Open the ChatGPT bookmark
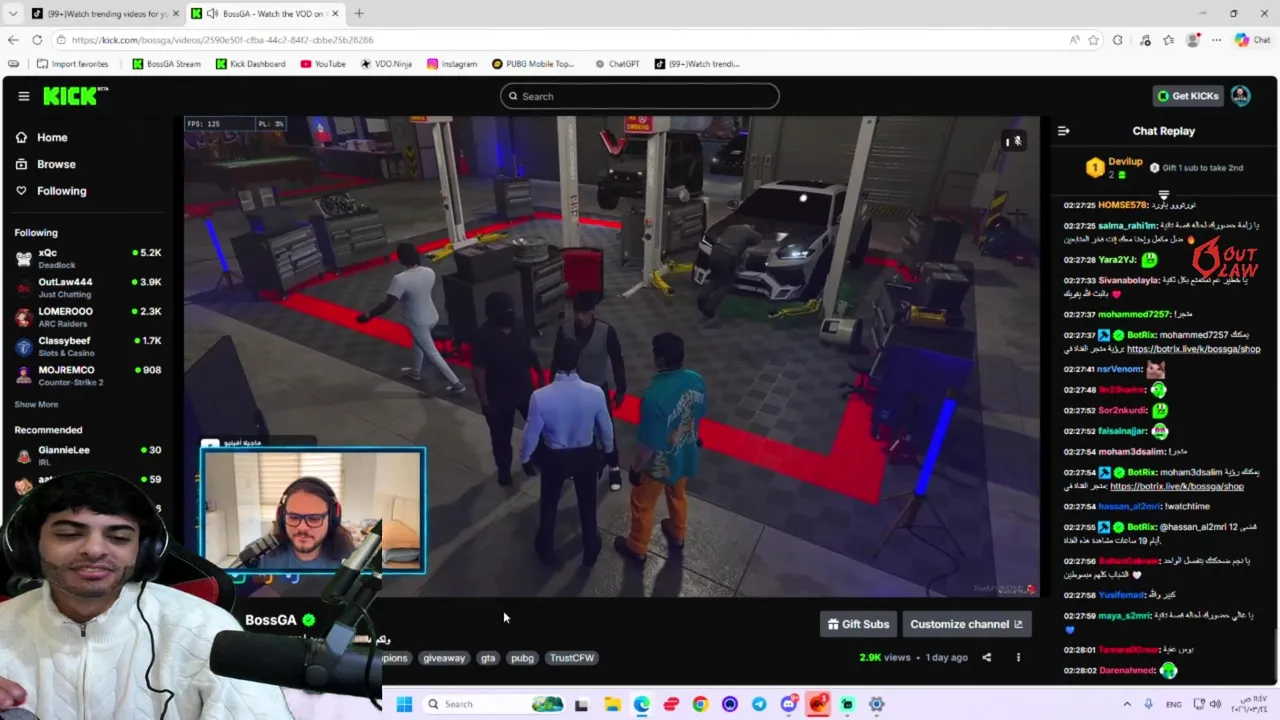This screenshot has height=720, width=1280. point(617,64)
